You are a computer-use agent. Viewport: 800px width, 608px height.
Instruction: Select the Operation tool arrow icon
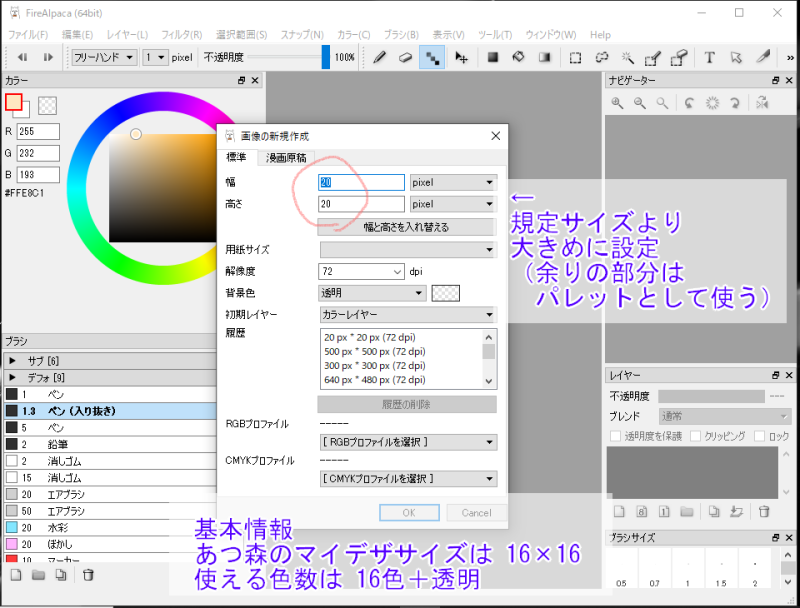click(x=736, y=58)
